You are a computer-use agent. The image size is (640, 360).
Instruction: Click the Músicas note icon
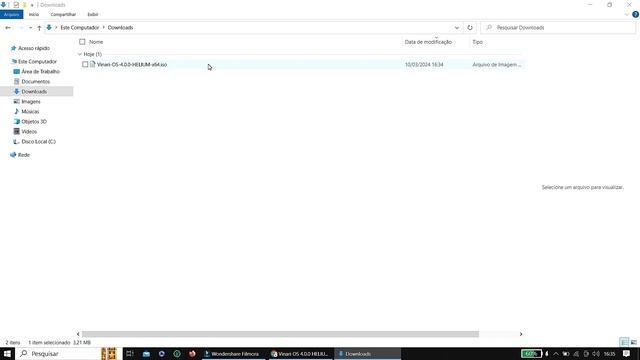[16, 111]
